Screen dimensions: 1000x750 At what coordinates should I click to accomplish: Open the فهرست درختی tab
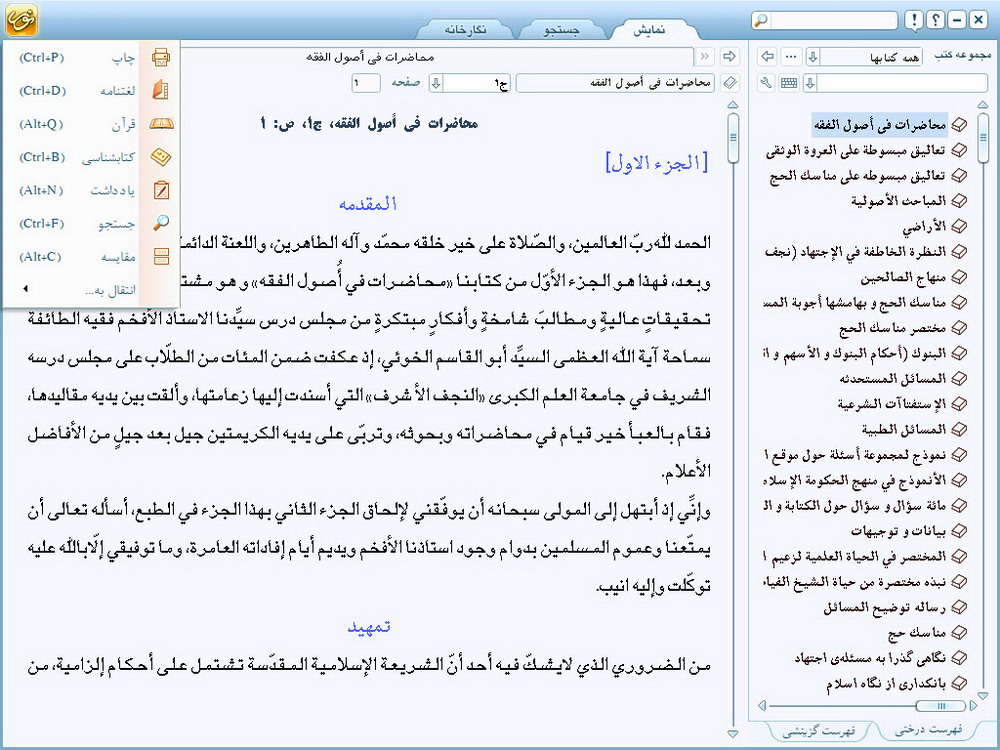(x=928, y=728)
